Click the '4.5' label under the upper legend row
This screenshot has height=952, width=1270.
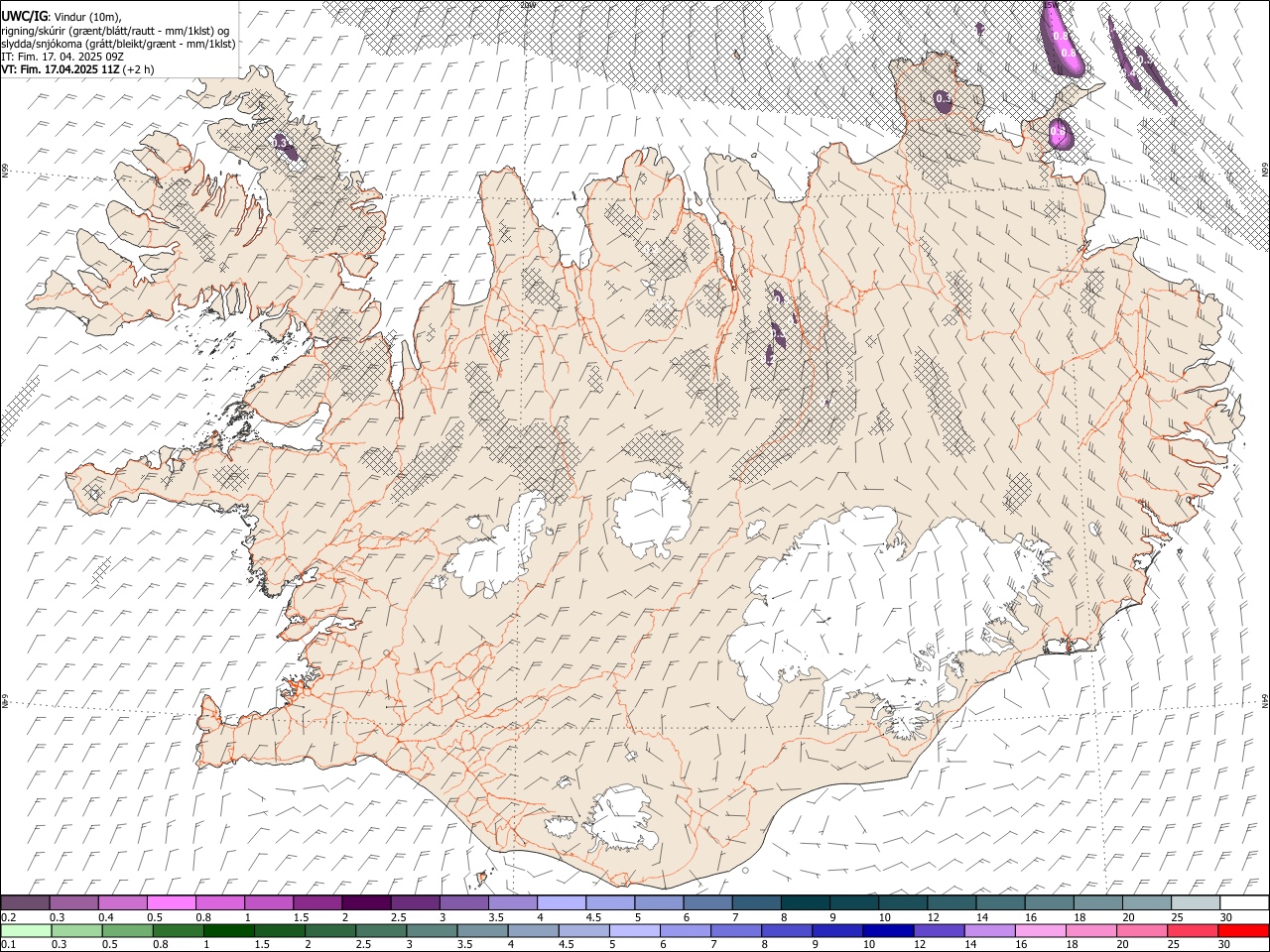click(x=593, y=917)
